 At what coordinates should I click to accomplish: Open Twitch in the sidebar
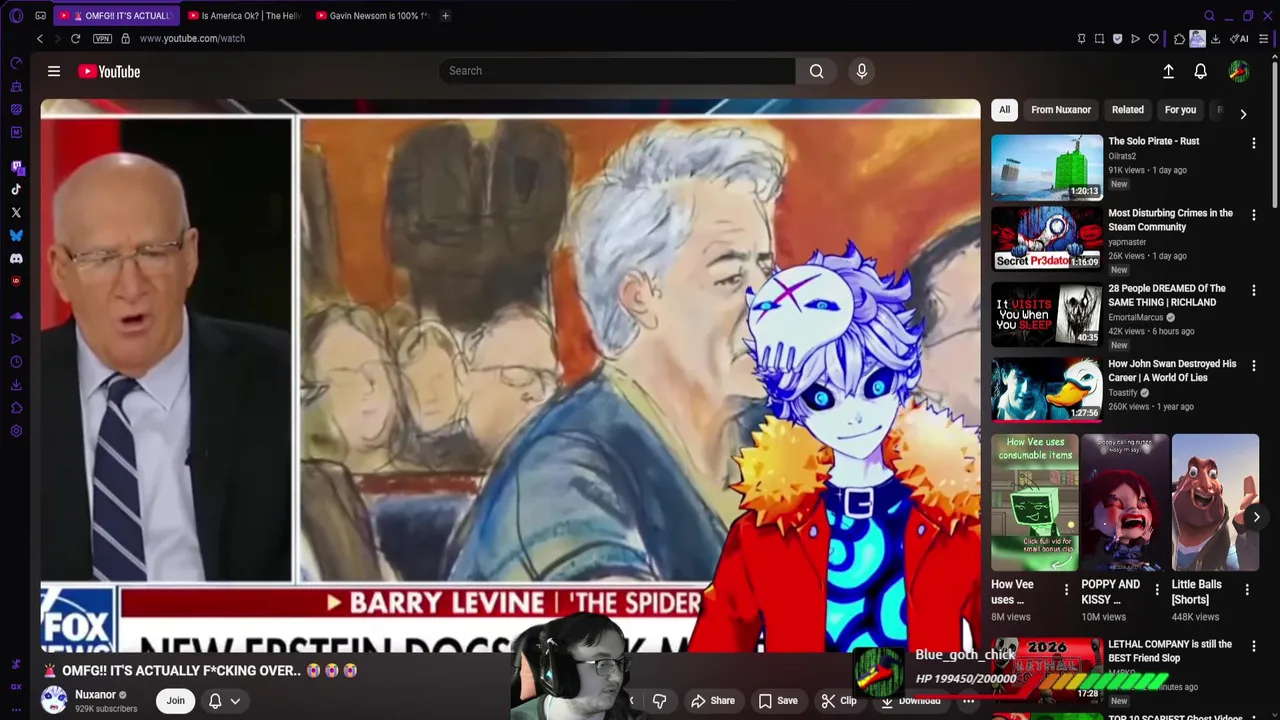16,166
